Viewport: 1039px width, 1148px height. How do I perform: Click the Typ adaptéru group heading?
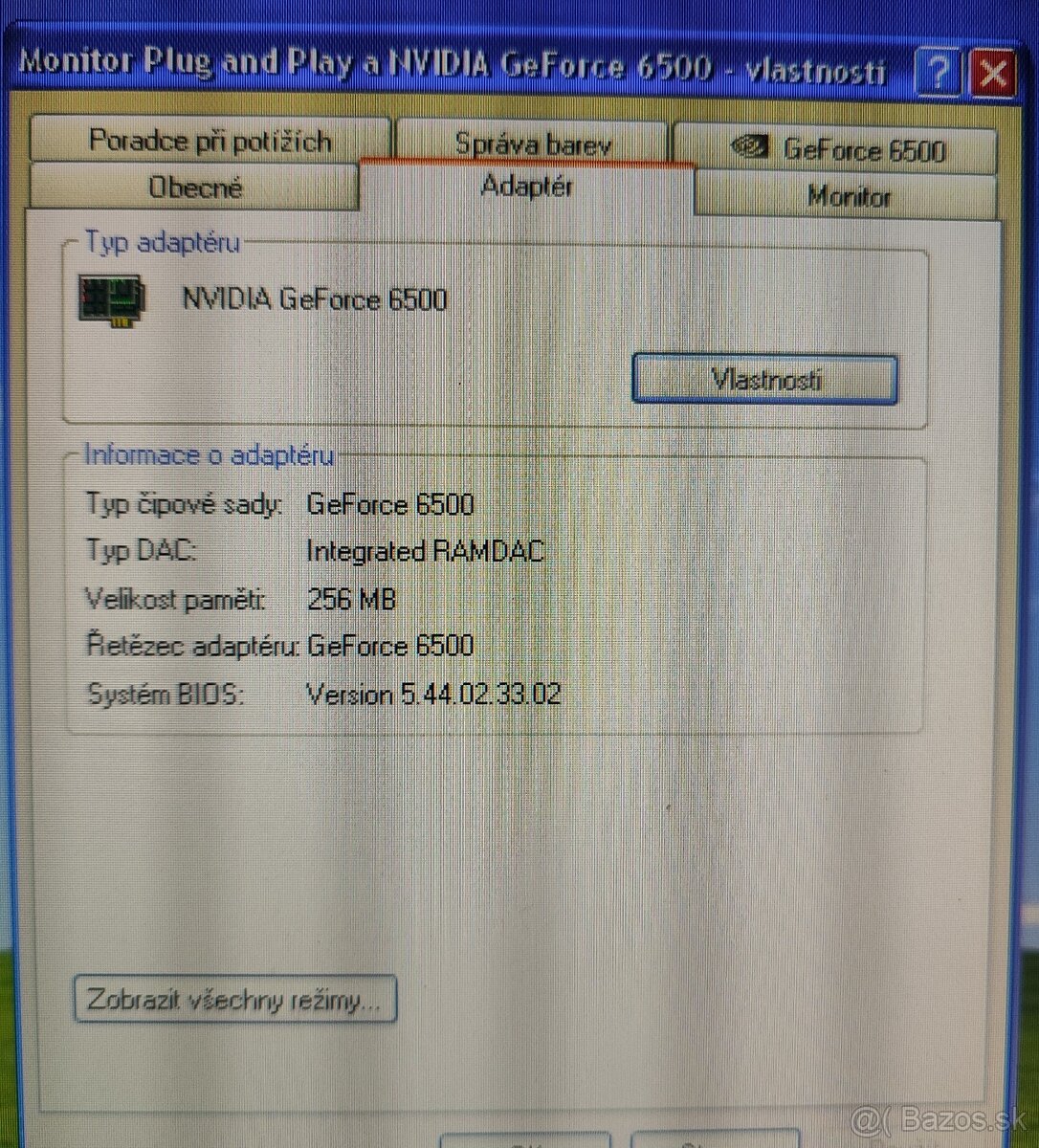coord(162,242)
